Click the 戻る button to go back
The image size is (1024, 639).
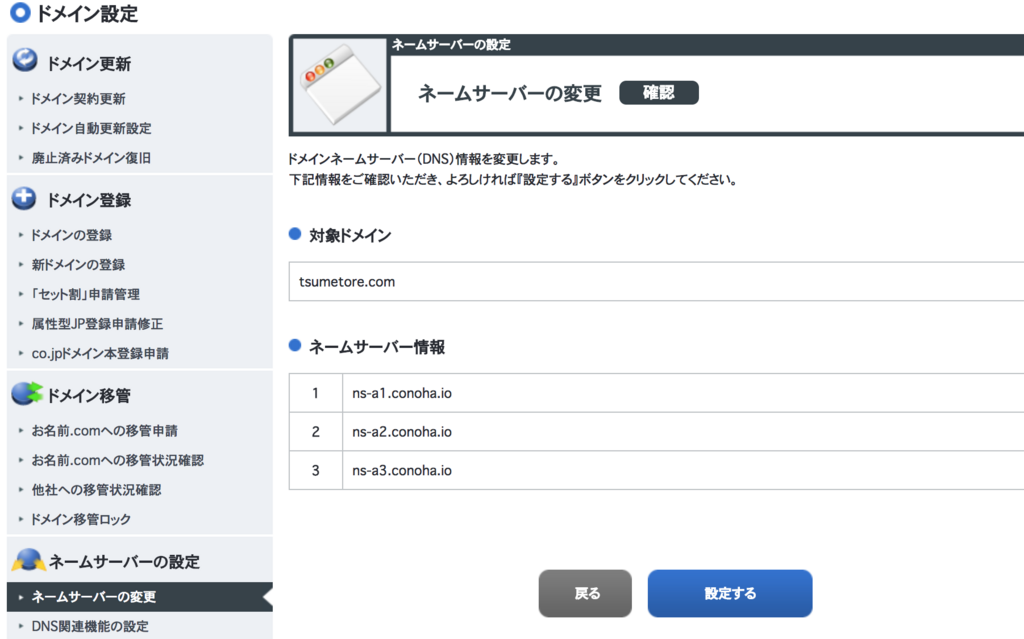click(586, 593)
